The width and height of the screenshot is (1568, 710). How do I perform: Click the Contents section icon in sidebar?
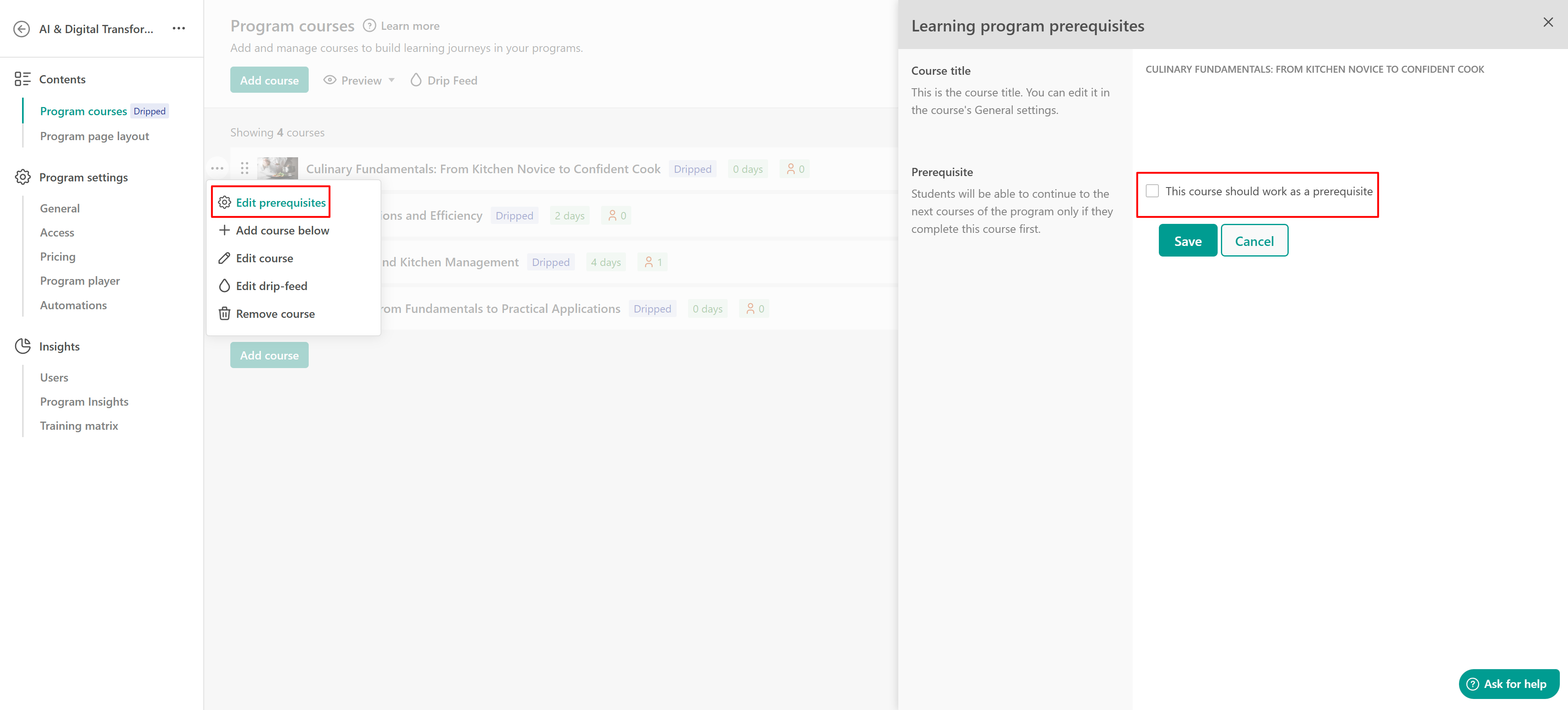(22, 79)
